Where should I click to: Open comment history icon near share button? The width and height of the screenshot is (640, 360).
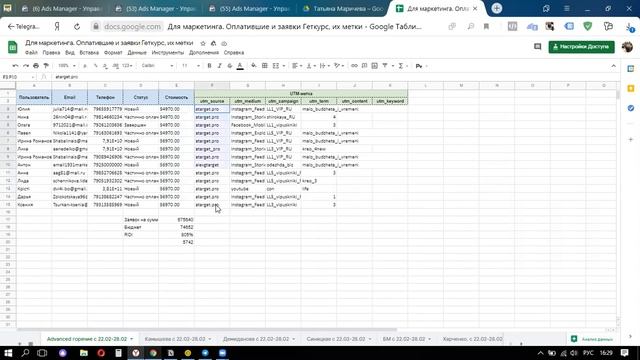pos(538,47)
